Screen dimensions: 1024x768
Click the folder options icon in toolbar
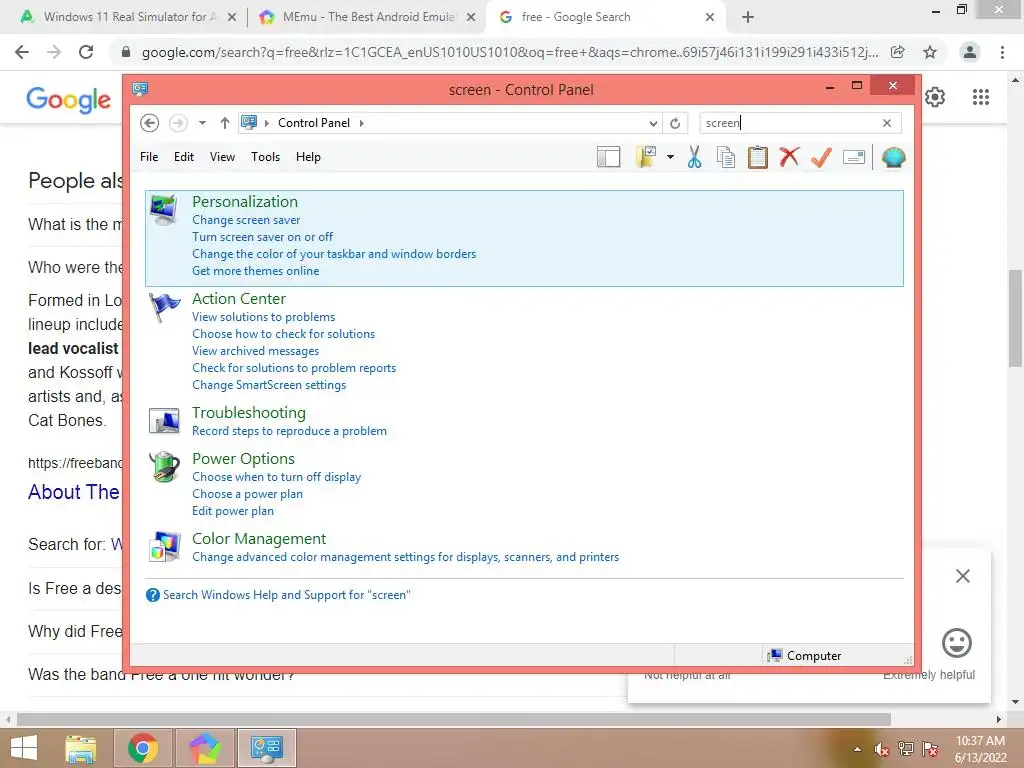(646, 157)
